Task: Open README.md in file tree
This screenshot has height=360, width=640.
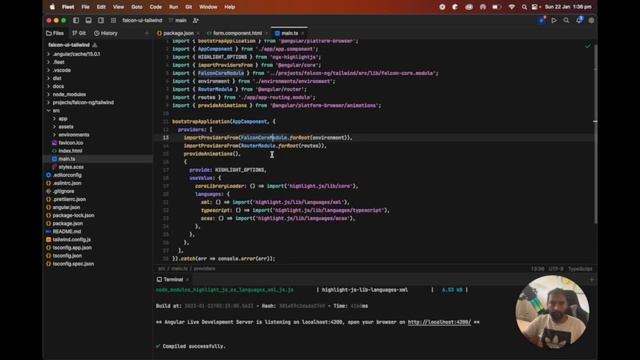Action: pyautogui.click(x=67, y=231)
